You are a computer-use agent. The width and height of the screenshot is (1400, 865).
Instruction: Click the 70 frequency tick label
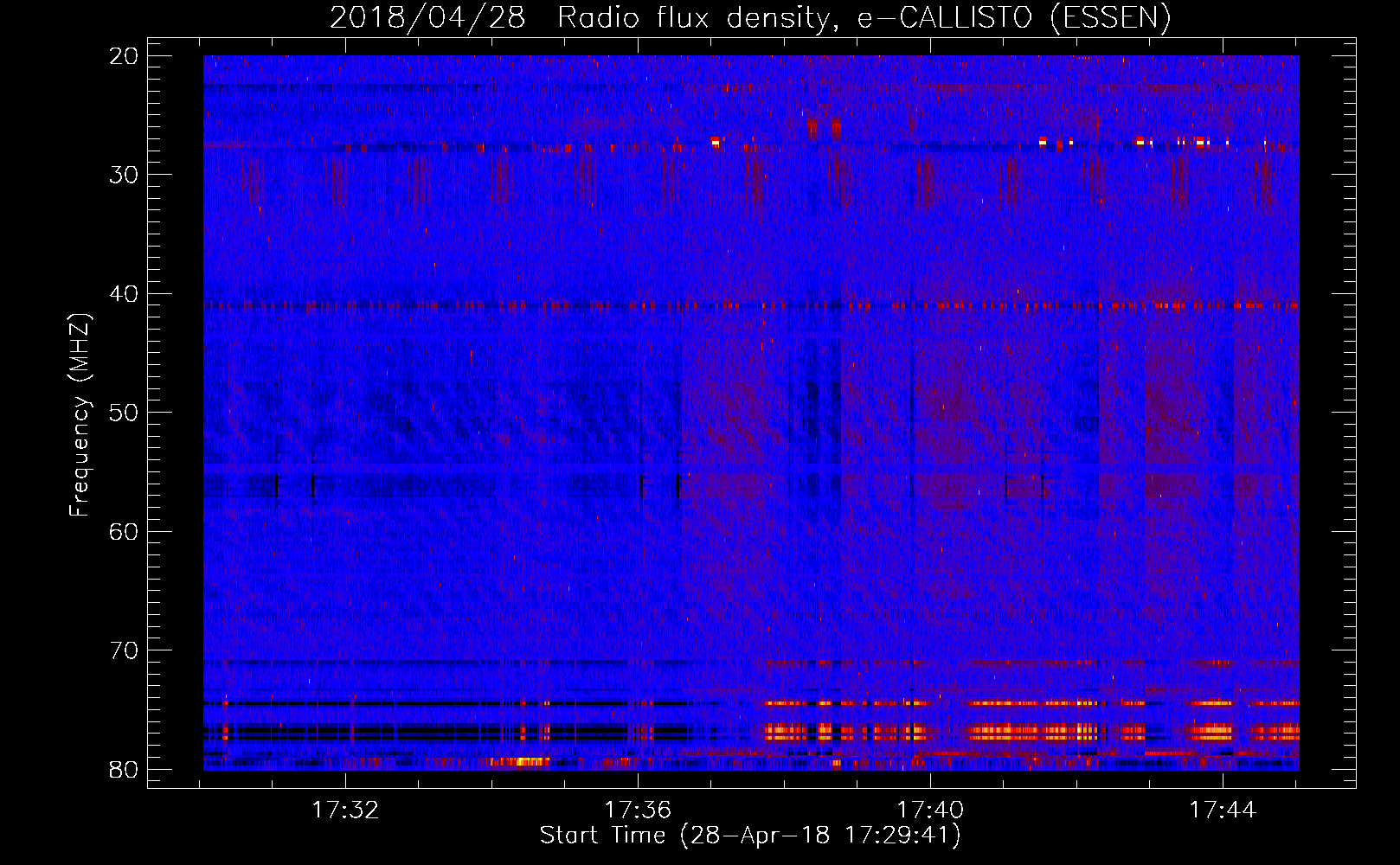[x=125, y=650]
